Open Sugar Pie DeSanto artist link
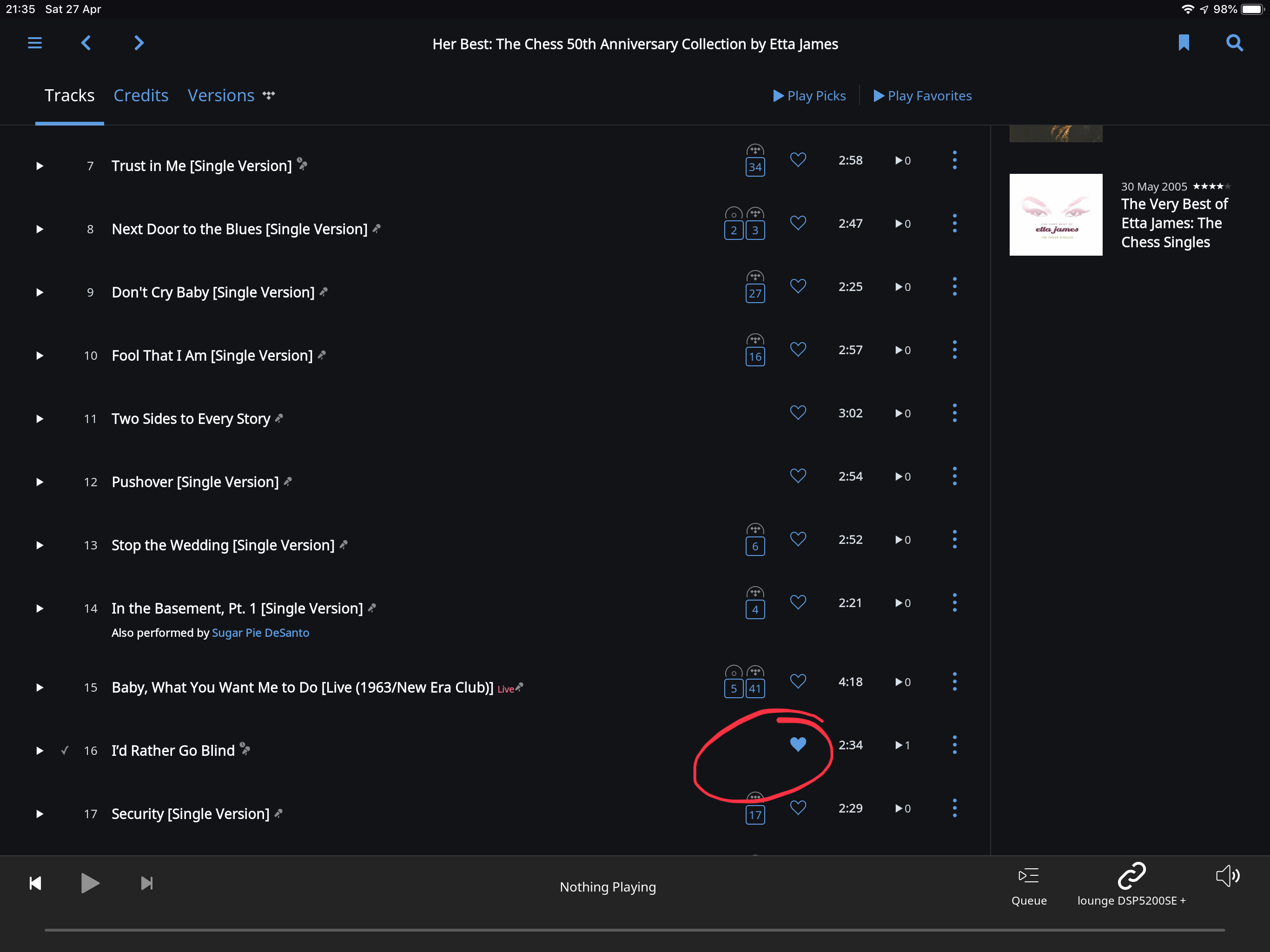 [x=261, y=633]
